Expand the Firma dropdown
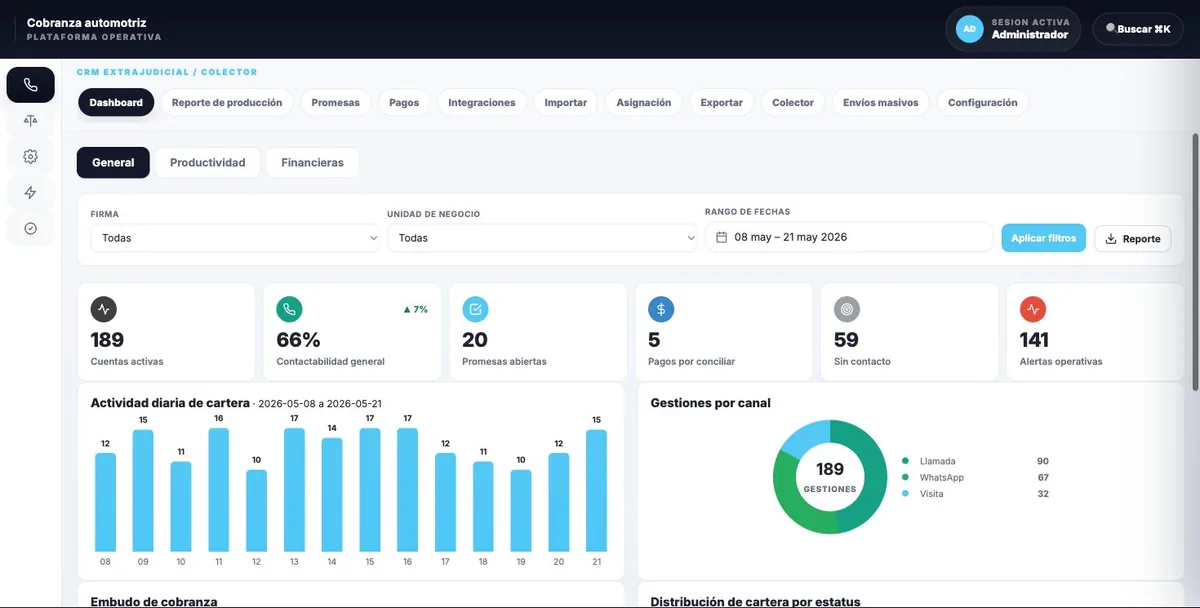The width and height of the screenshot is (1200, 608). click(235, 238)
